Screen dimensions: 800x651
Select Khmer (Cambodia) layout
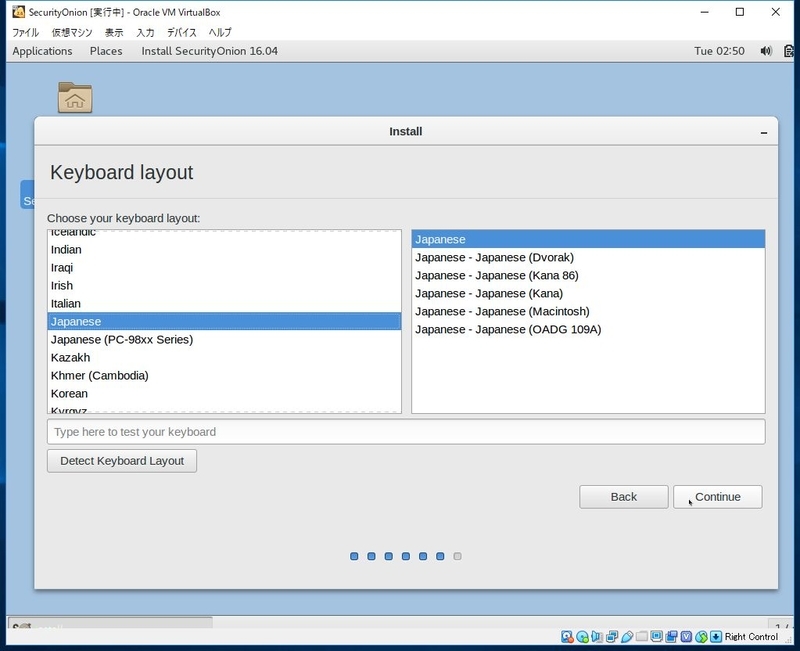(224, 375)
